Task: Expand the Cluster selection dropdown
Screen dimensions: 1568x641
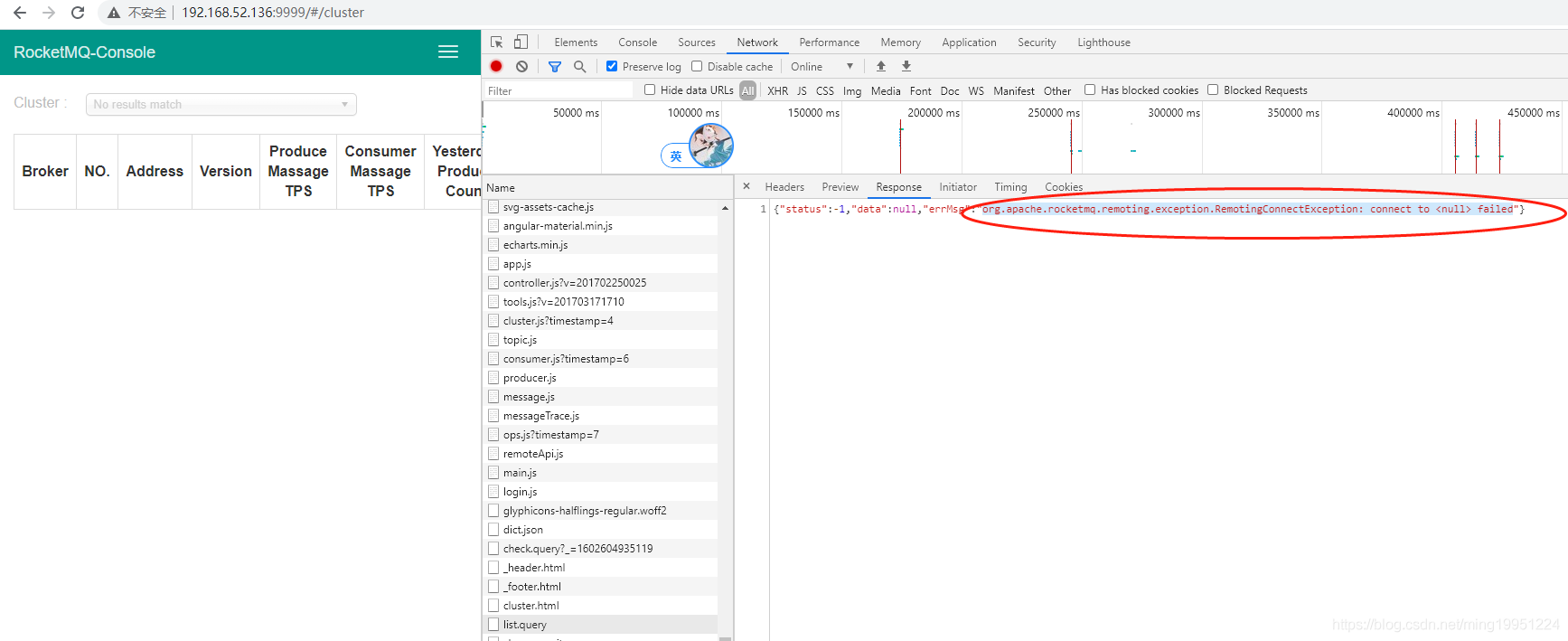Action: coord(221,104)
